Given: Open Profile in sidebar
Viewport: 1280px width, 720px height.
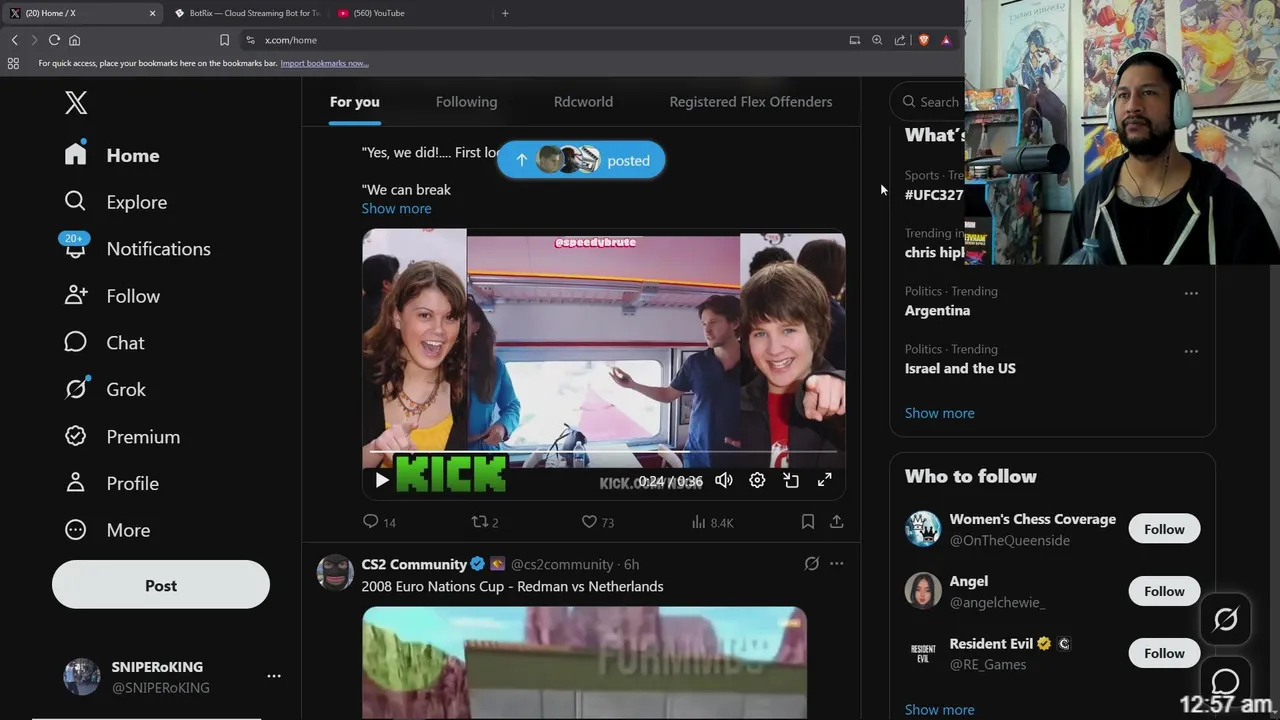Looking at the screenshot, I should click(111, 483).
